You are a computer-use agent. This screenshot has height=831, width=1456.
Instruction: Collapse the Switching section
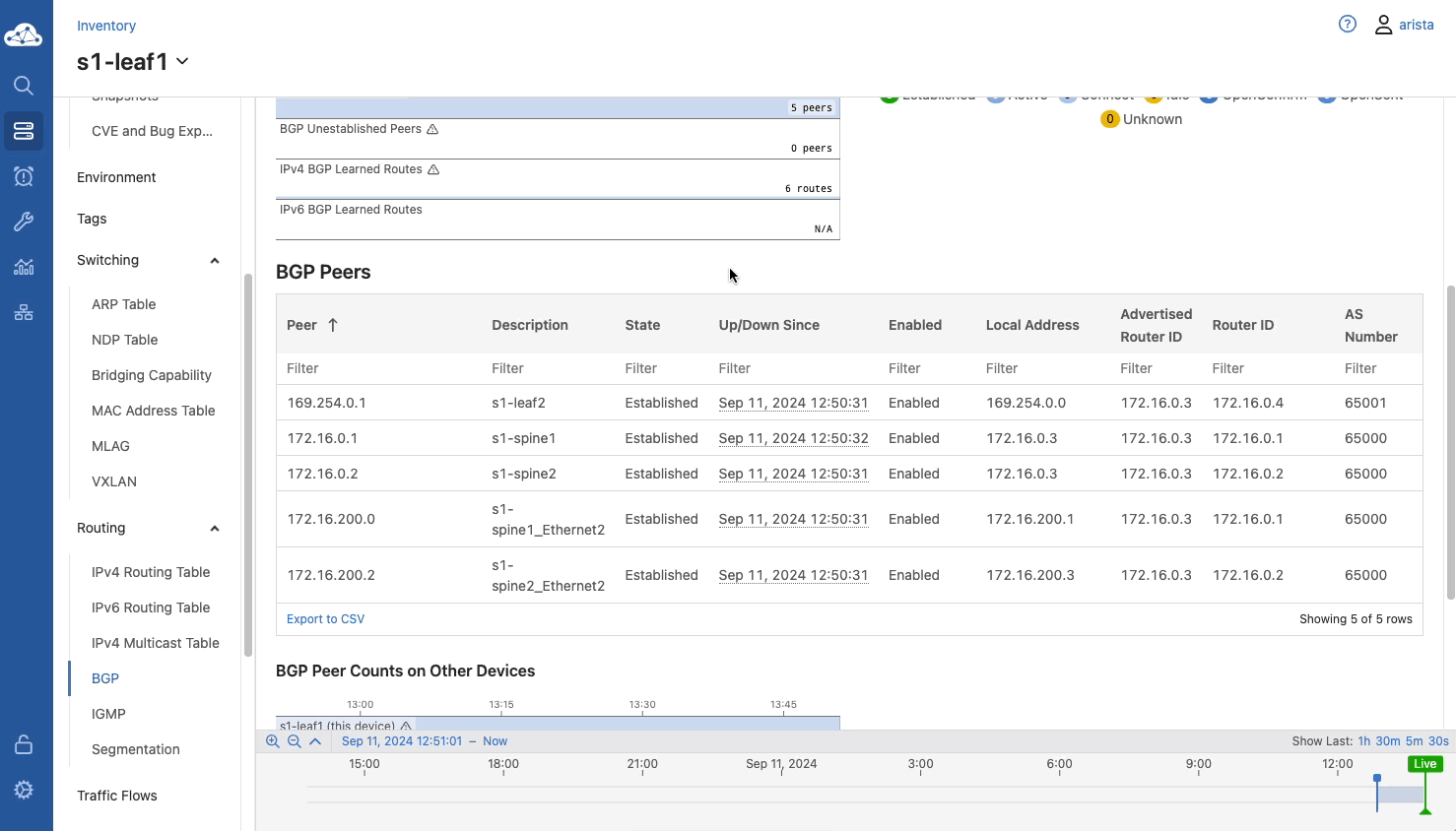(x=215, y=261)
